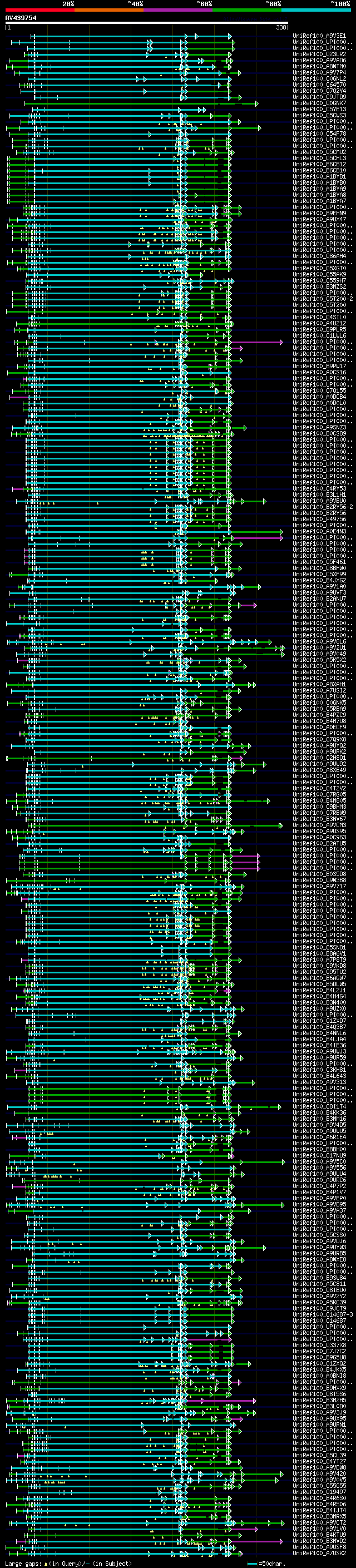356x1568 pixels.
Task: Select hit UniRef100_Q5CMU2
Action: (x=319, y=152)
